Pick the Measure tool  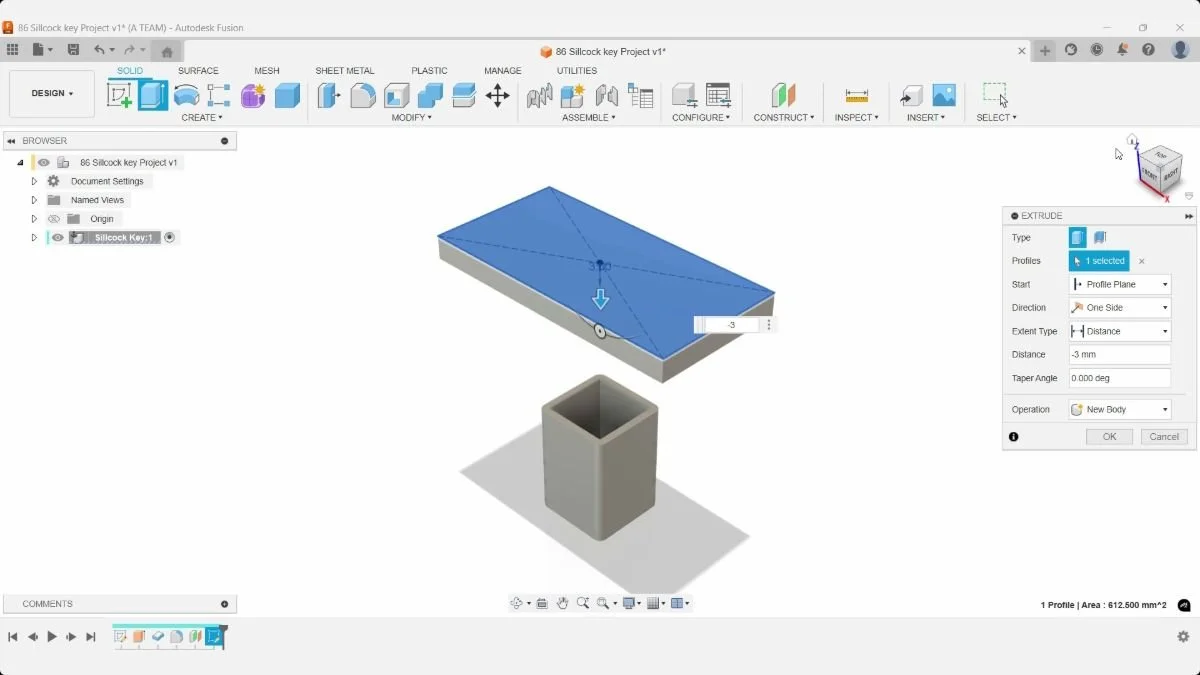tap(857, 95)
